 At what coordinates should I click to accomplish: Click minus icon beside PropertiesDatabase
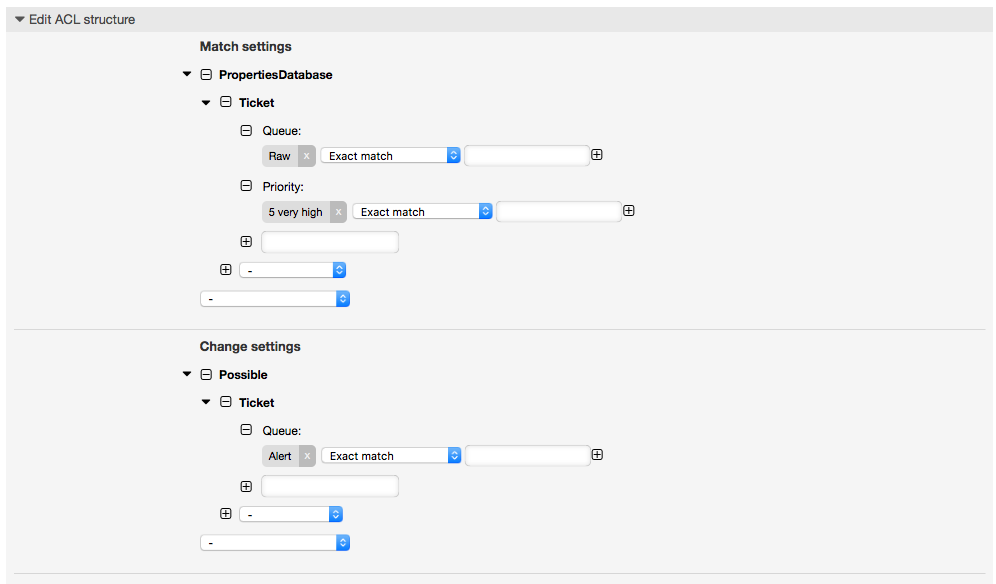tap(206, 75)
